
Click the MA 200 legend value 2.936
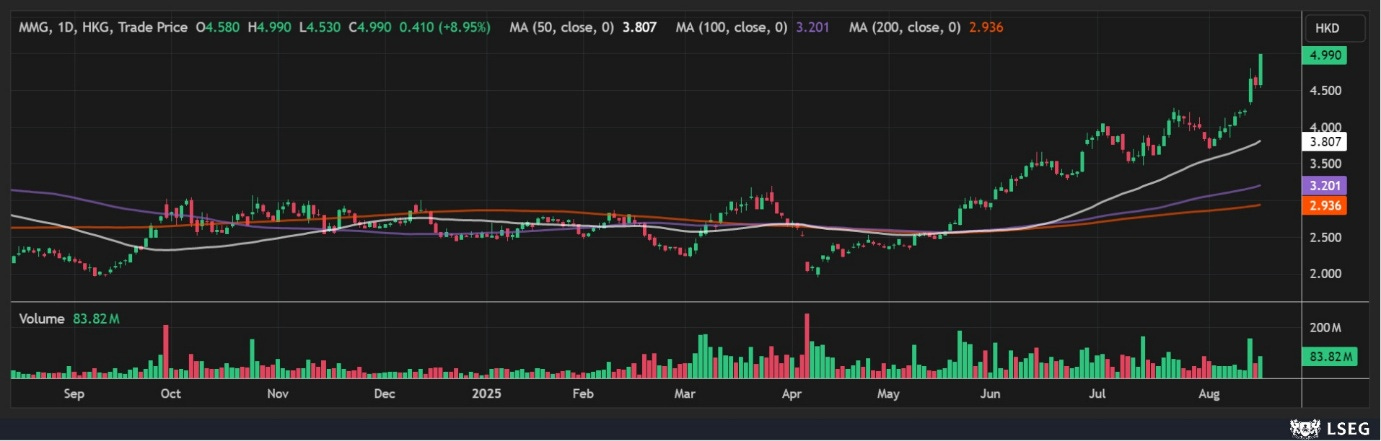click(x=985, y=27)
